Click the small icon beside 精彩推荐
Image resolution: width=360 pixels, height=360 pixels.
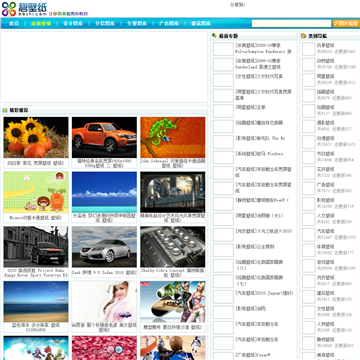click(5, 110)
